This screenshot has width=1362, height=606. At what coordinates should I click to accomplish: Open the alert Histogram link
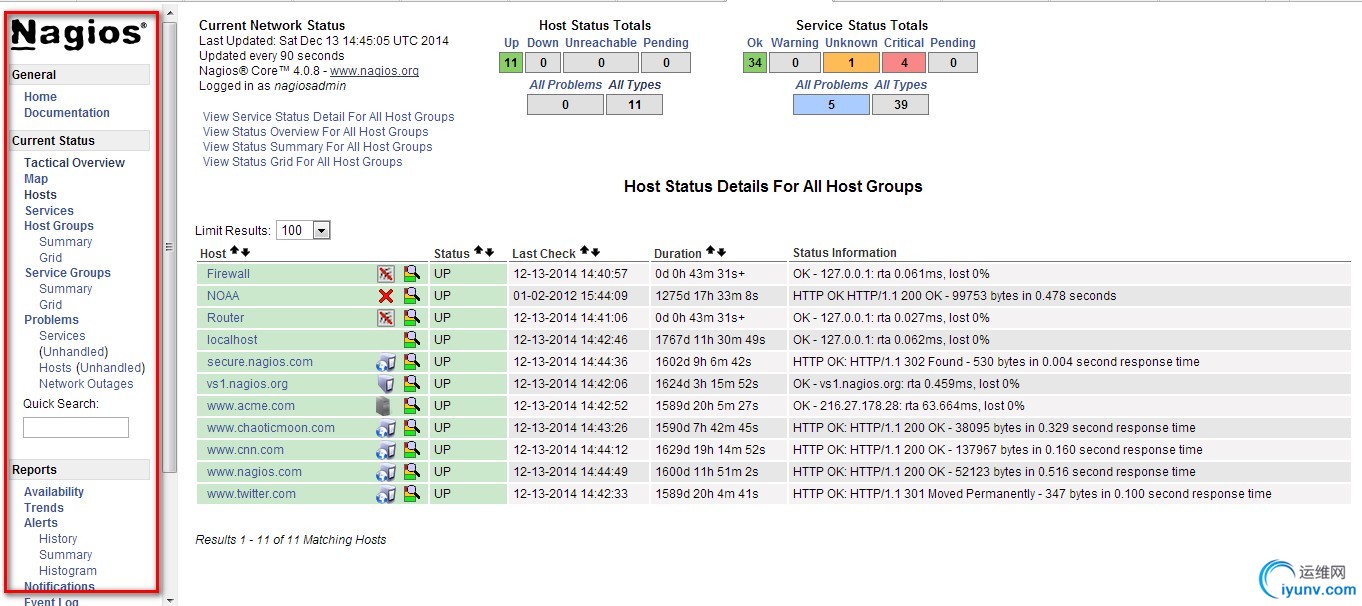click(68, 571)
